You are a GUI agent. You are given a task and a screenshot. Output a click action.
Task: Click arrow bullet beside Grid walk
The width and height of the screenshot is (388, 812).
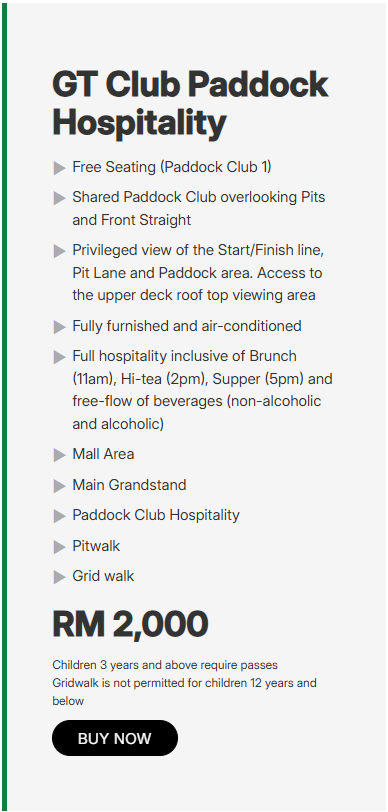[x=60, y=577]
